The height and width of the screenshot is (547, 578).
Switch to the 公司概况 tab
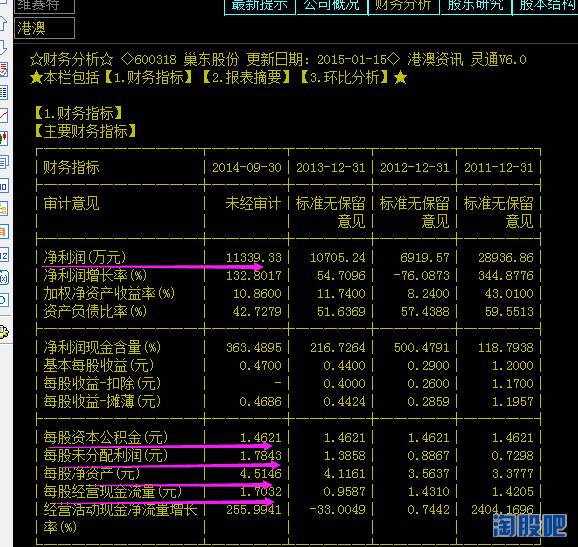click(x=332, y=7)
